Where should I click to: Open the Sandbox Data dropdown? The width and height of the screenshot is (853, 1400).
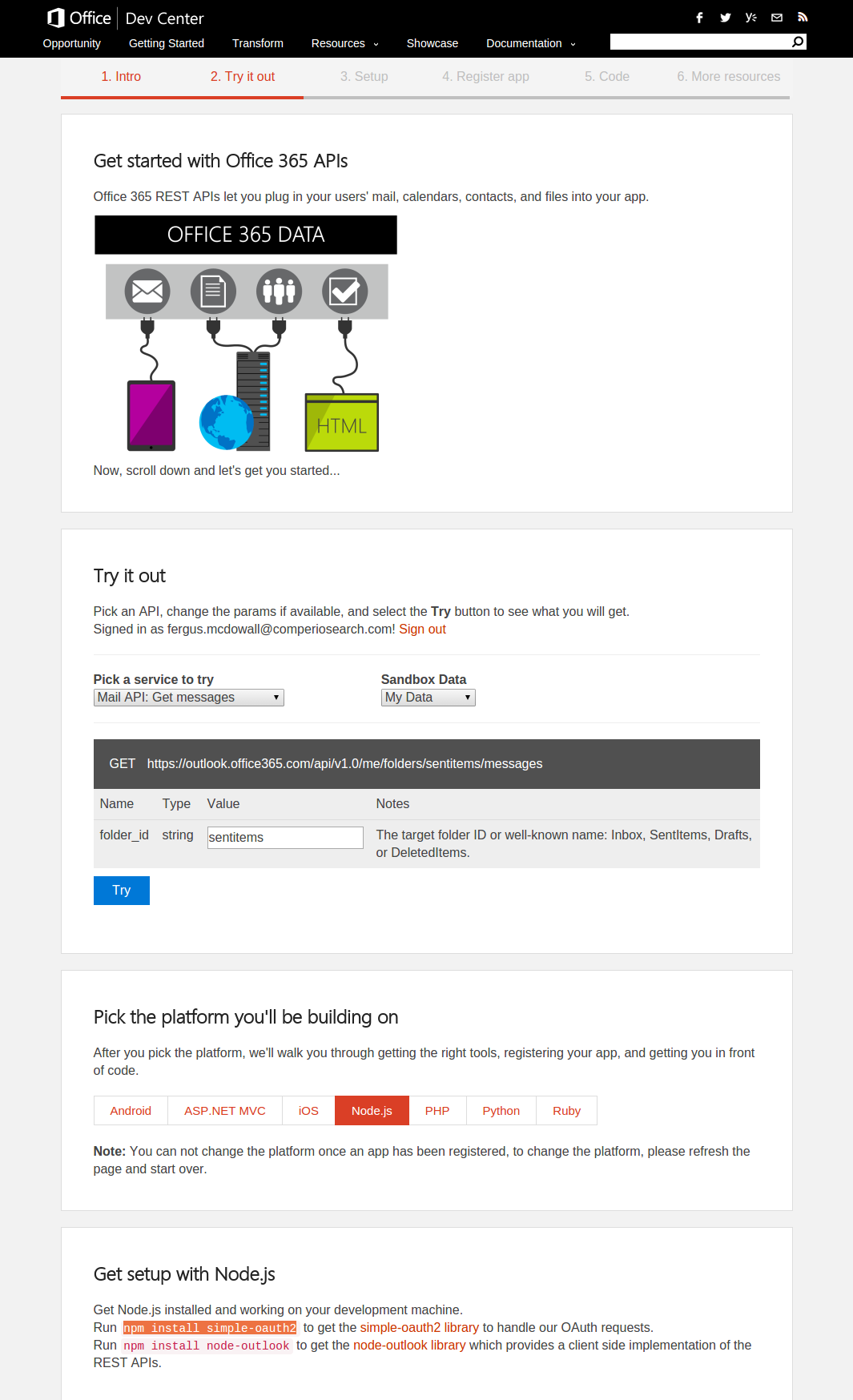427,697
